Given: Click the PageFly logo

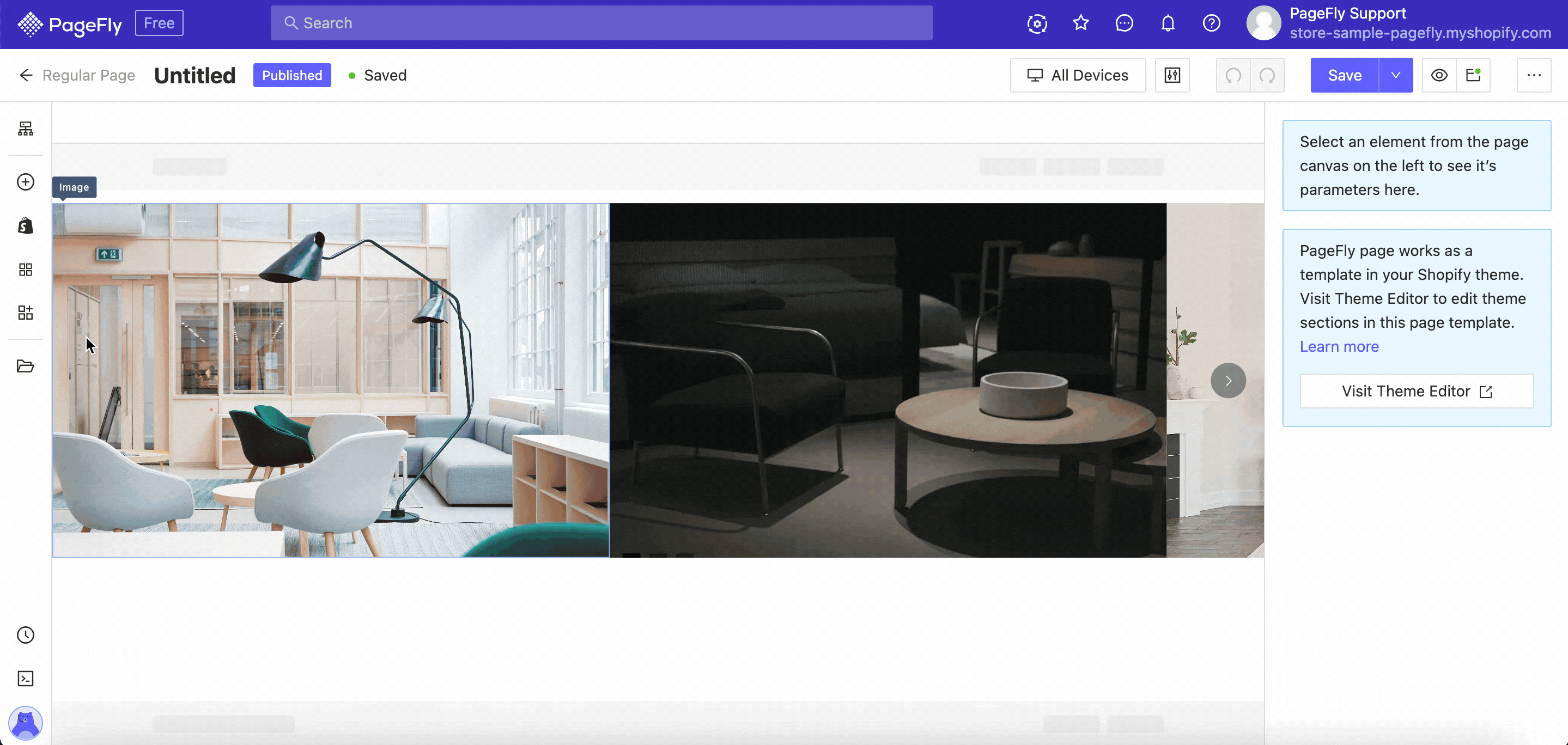Looking at the screenshot, I should 69,24.
